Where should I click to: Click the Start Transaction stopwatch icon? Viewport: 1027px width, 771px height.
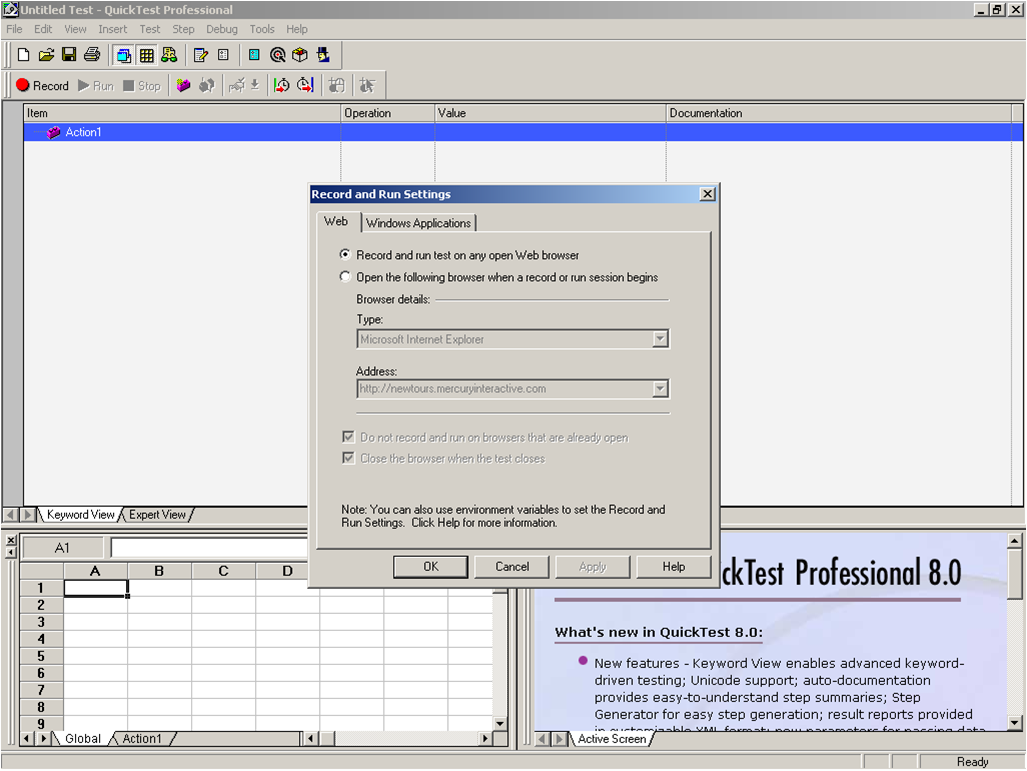point(282,85)
